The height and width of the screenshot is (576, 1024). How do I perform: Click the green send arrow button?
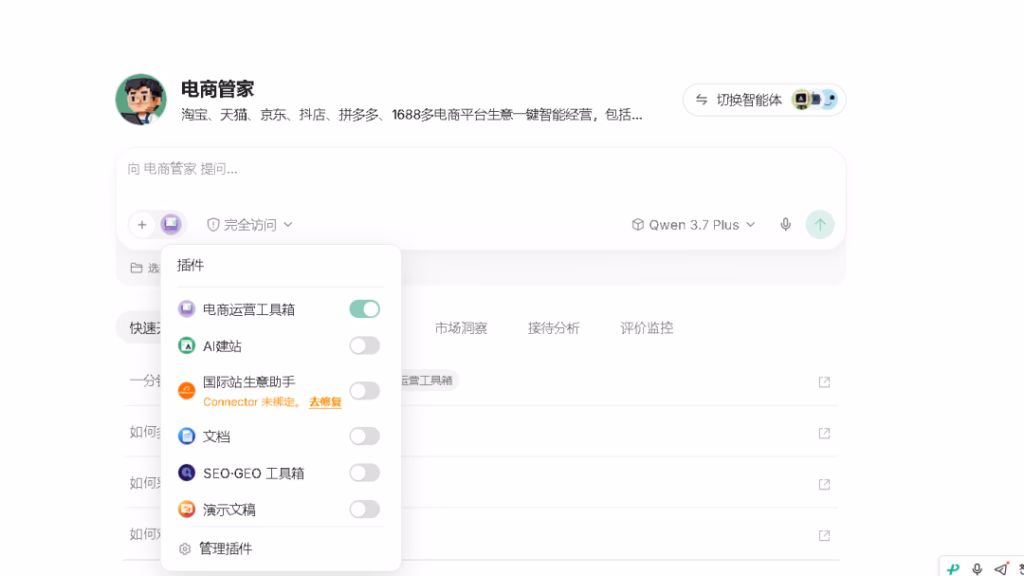pyautogui.click(x=820, y=225)
